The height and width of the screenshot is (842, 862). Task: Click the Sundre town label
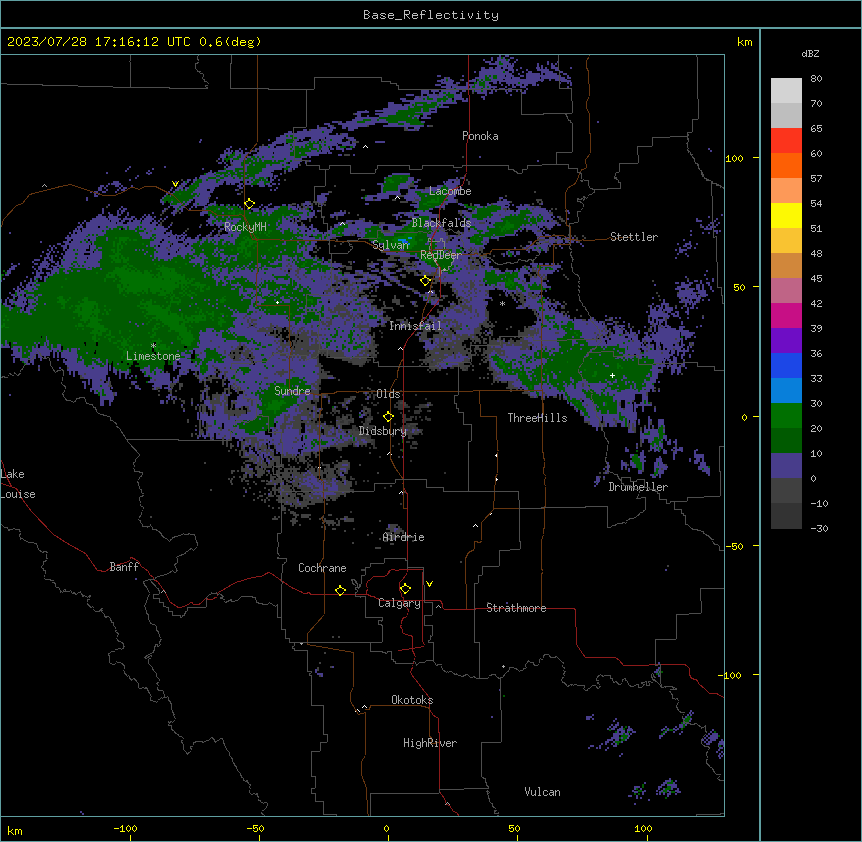292,391
